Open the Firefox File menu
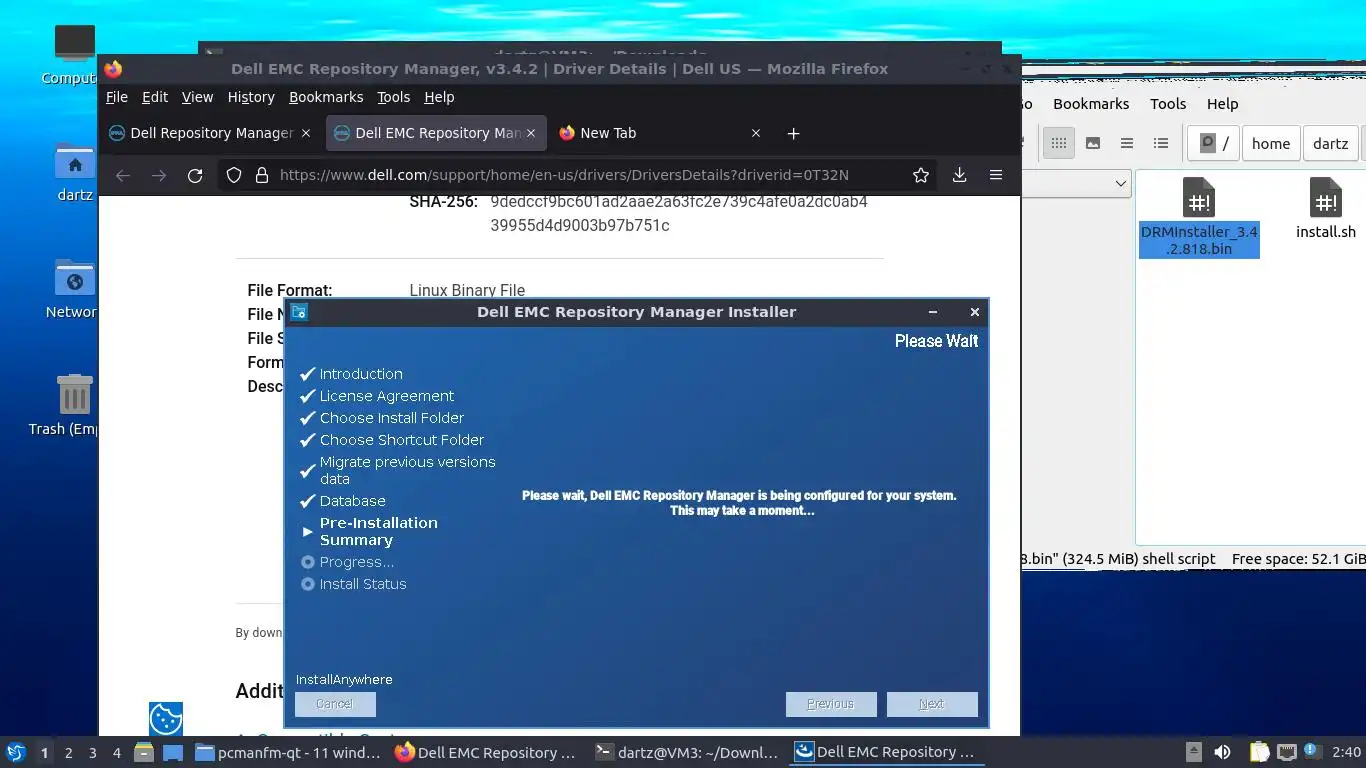 pos(117,97)
